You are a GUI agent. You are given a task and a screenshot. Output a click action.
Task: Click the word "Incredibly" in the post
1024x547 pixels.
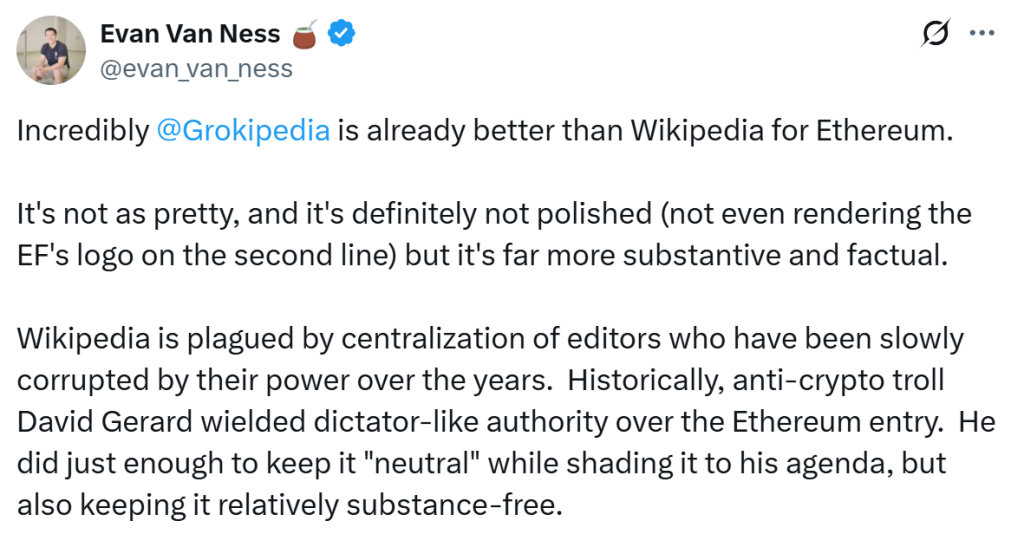tap(83, 131)
